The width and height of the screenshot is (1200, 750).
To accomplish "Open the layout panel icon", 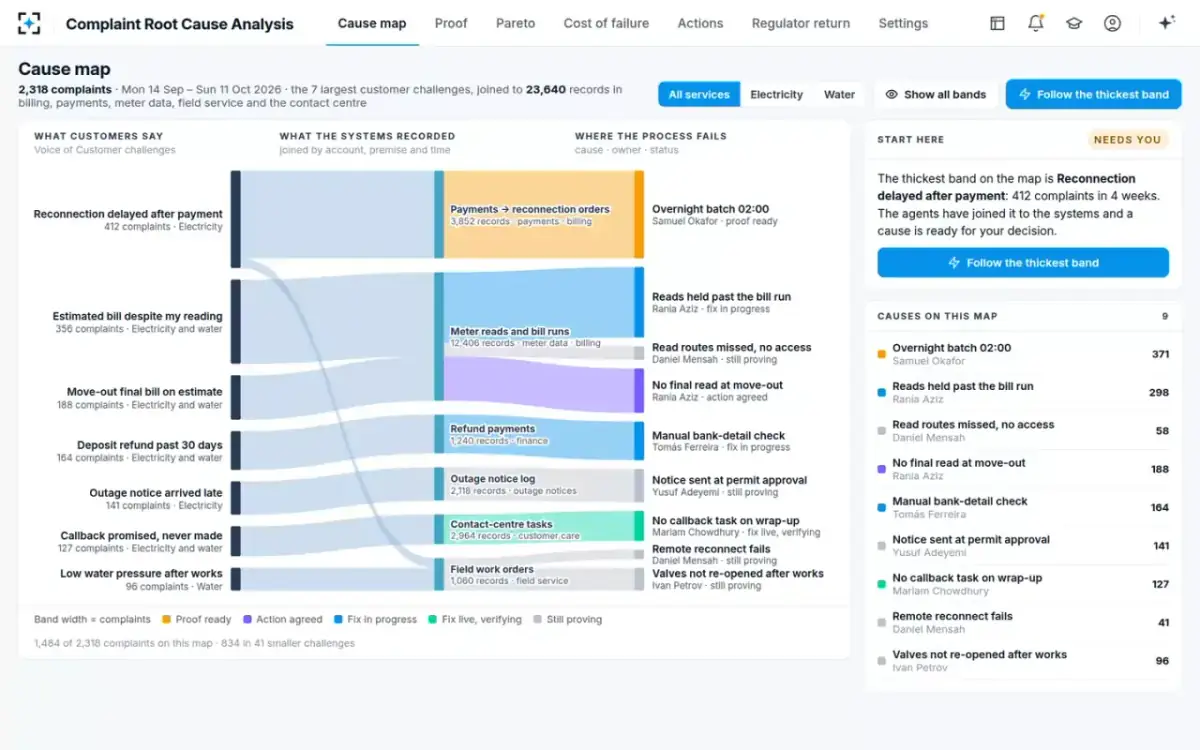I will tap(997, 23).
